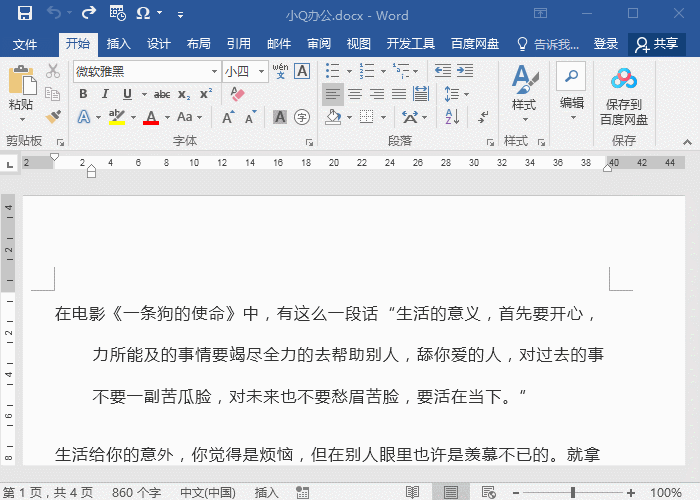Click the Cut scissors icon

54,72
